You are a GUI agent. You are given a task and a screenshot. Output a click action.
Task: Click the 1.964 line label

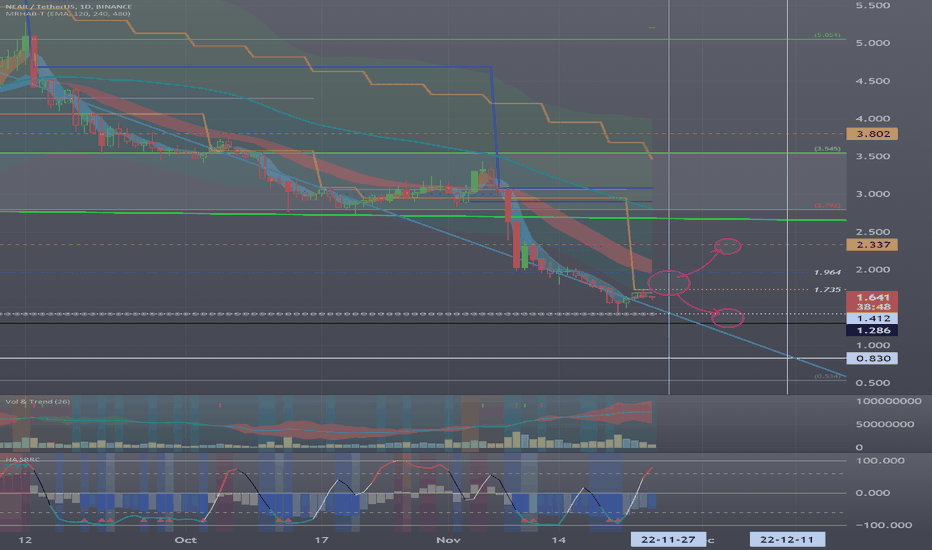[827, 272]
